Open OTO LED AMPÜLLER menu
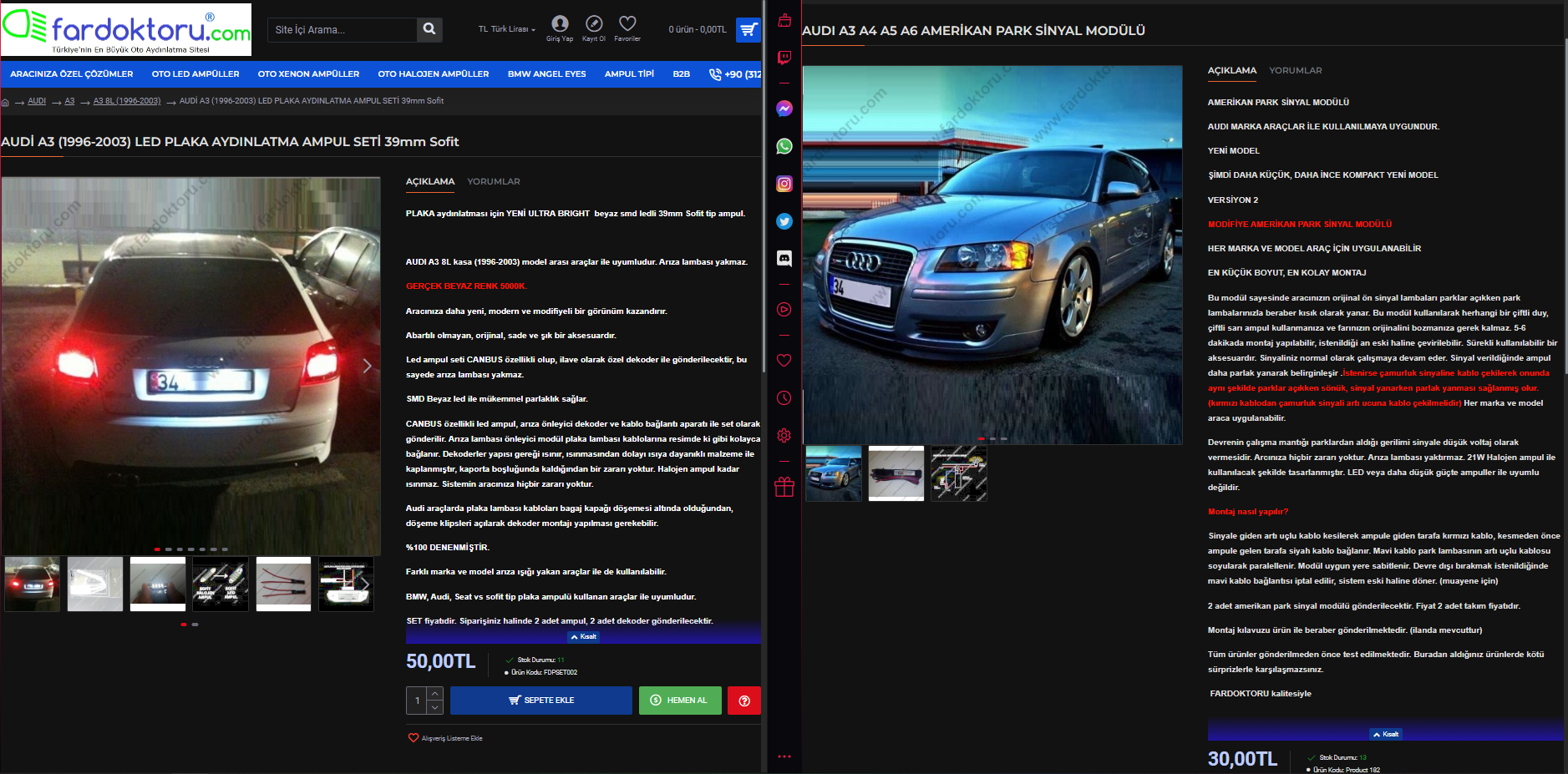Viewport: 1568px width, 774px height. click(x=195, y=74)
